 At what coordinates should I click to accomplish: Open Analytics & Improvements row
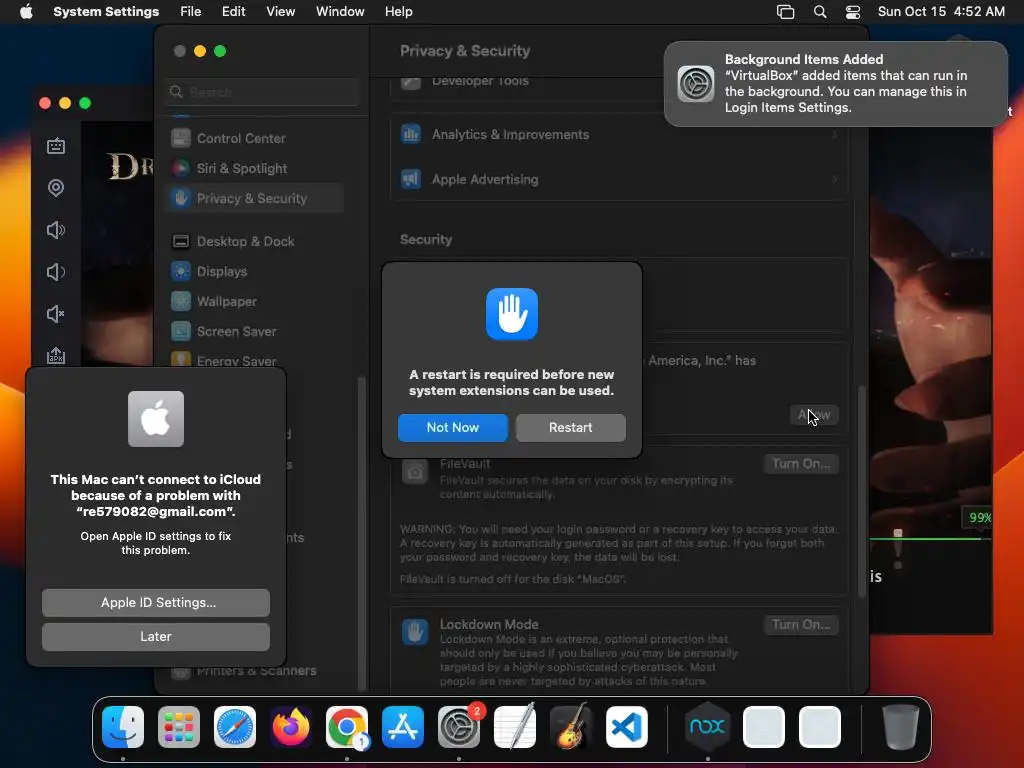click(x=619, y=135)
